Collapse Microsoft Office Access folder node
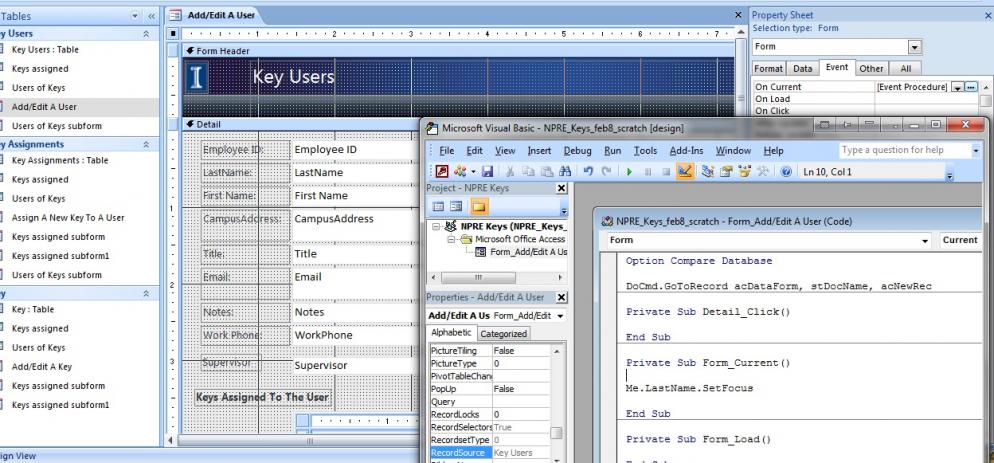This screenshot has width=994, height=463. click(x=451, y=239)
